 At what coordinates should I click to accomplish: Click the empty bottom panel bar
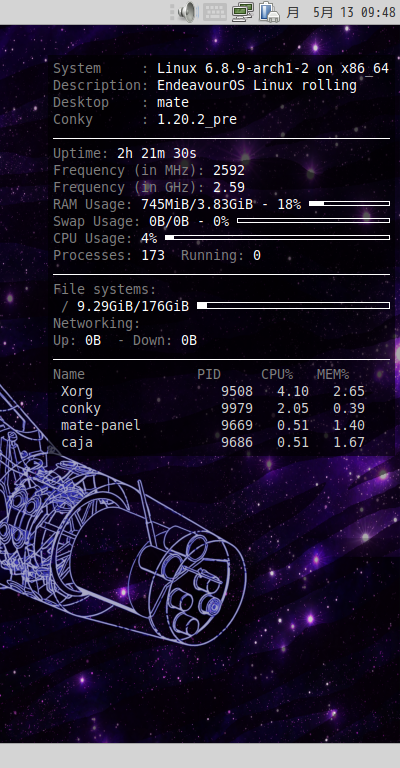pos(200,755)
